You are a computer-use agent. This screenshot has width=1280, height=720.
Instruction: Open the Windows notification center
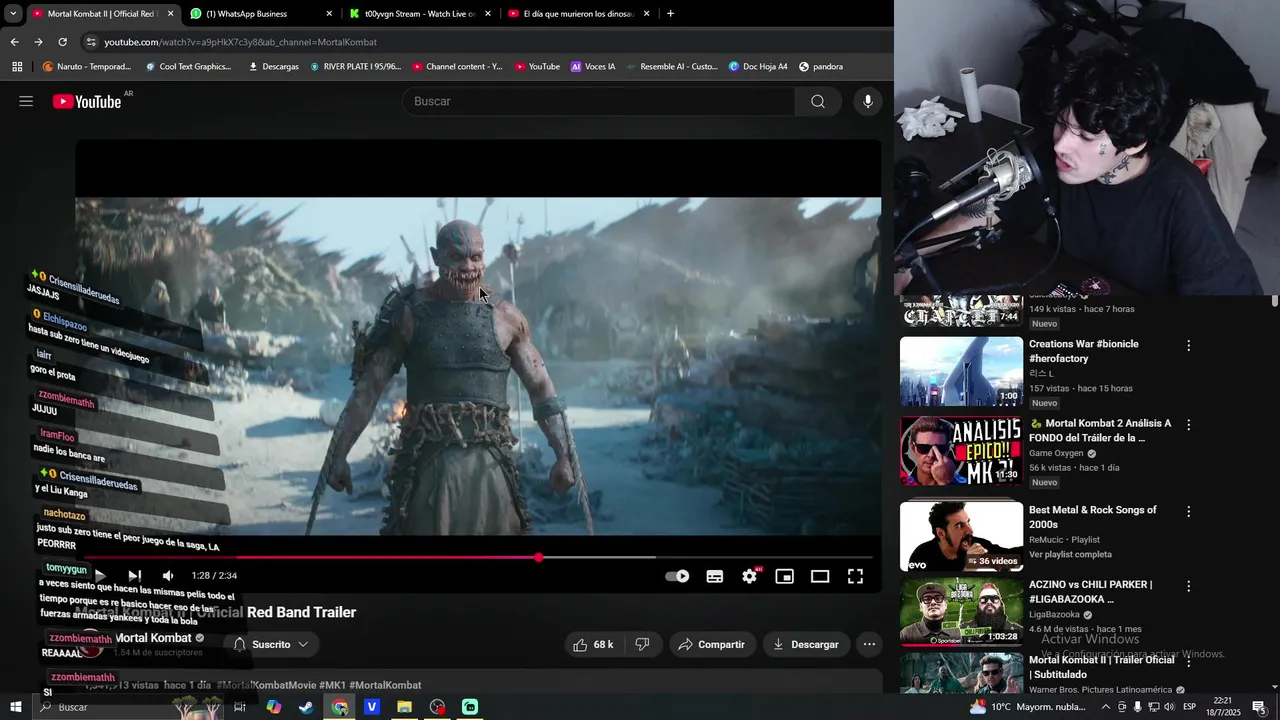tap(1259, 707)
